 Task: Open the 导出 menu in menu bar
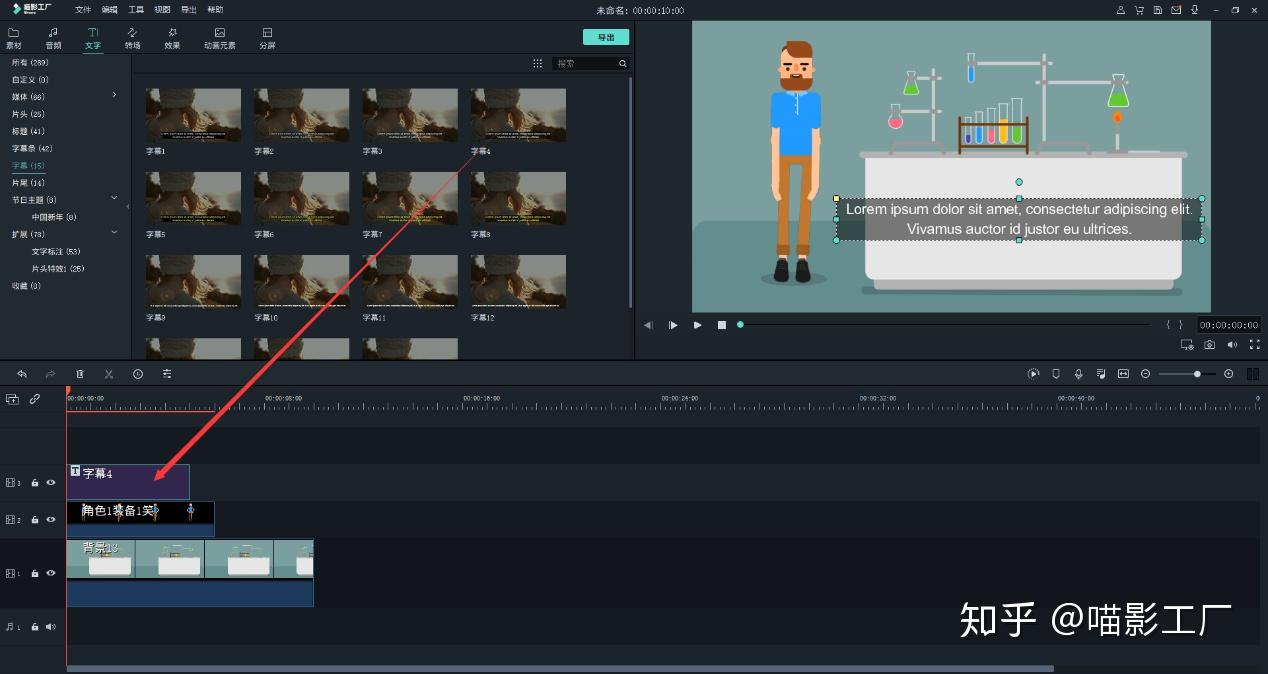point(189,9)
